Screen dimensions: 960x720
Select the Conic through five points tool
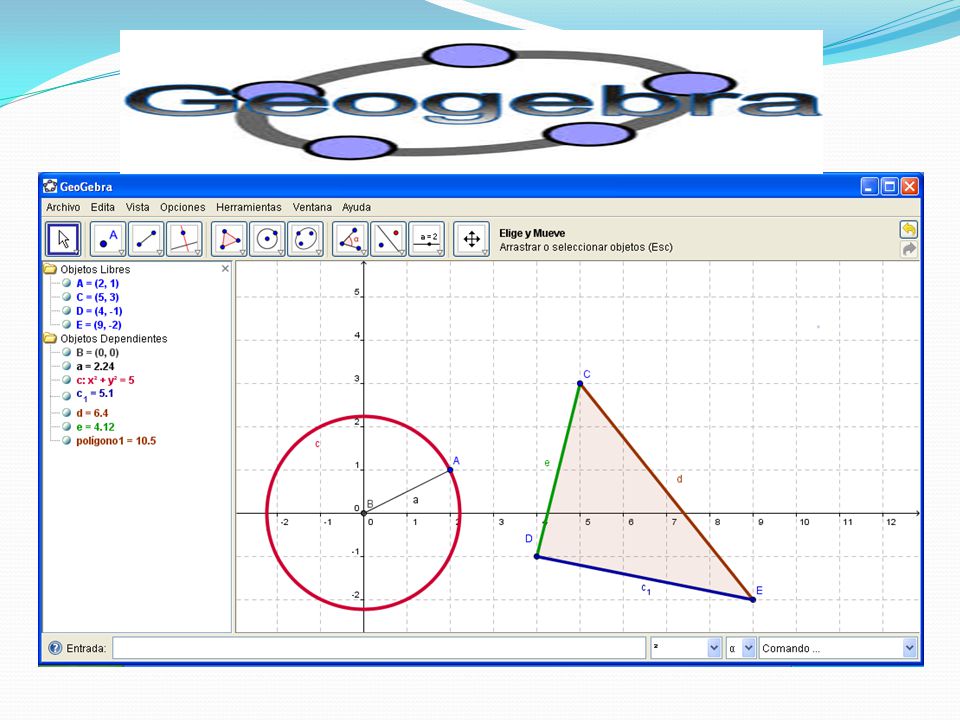pyautogui.click(x=305, y=239)
